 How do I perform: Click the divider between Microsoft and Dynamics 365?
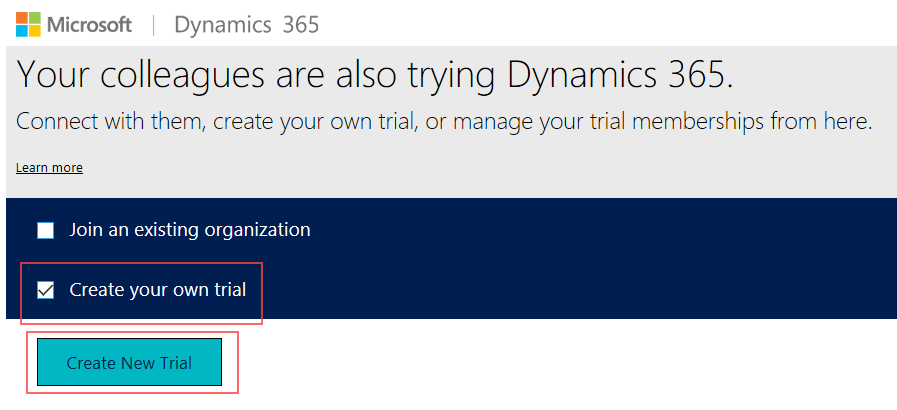[x=153, y=24]
